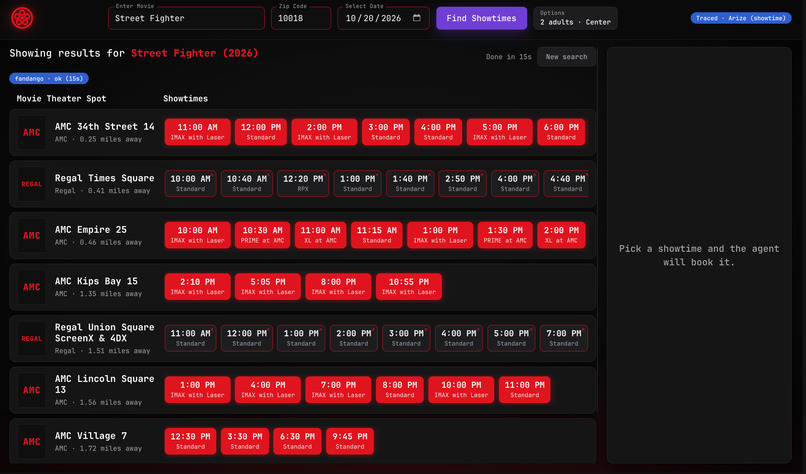Screen dimensions: 806x474
Task: Click the AMC Village 7 theater name
Action: [90, 435]
